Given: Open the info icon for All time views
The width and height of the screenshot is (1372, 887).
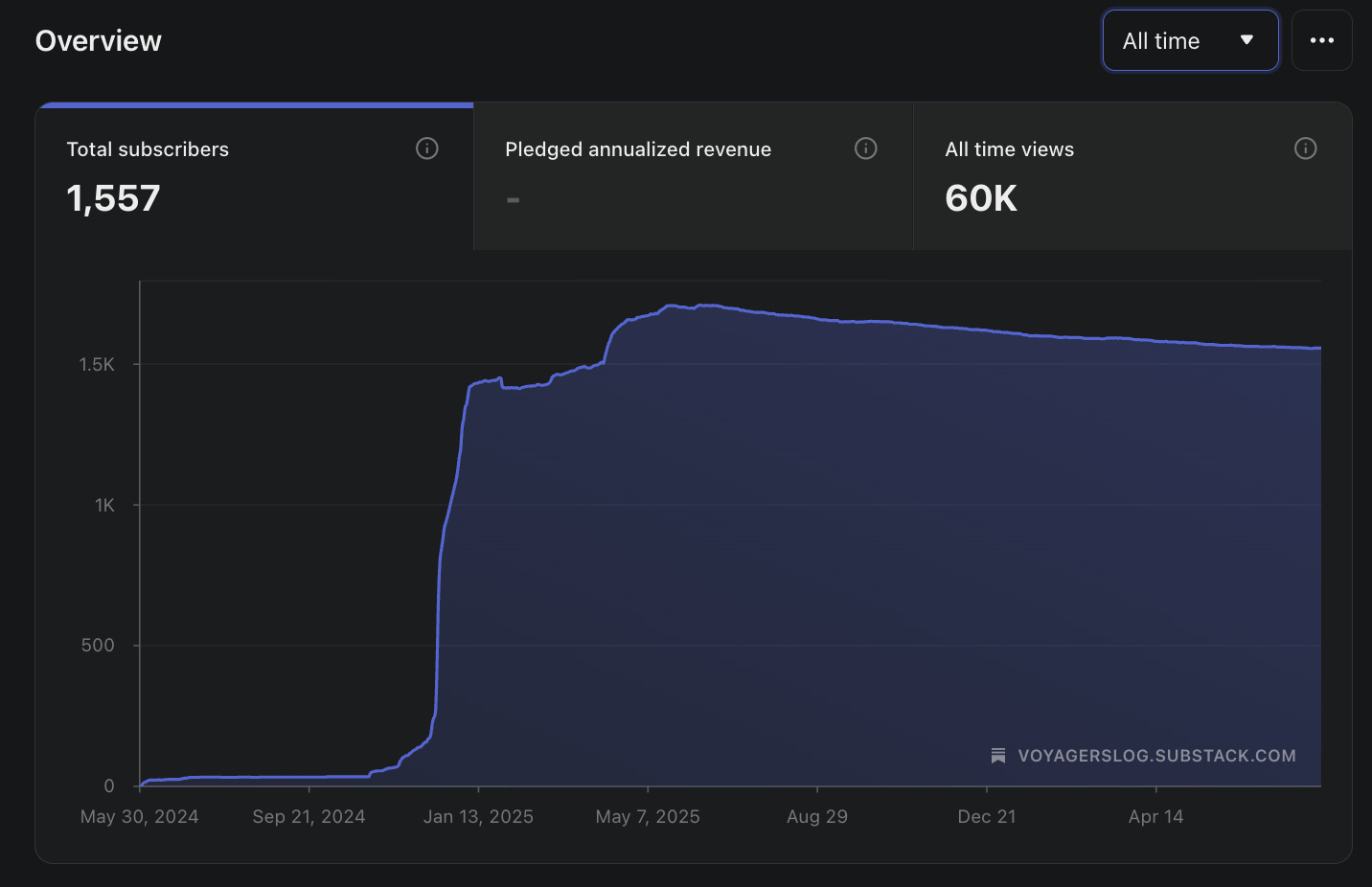Looking at the screenshot, I should [x=1306, y=148].
